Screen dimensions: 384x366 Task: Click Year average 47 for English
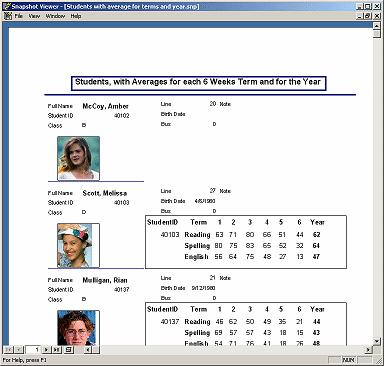coord(316,257)
